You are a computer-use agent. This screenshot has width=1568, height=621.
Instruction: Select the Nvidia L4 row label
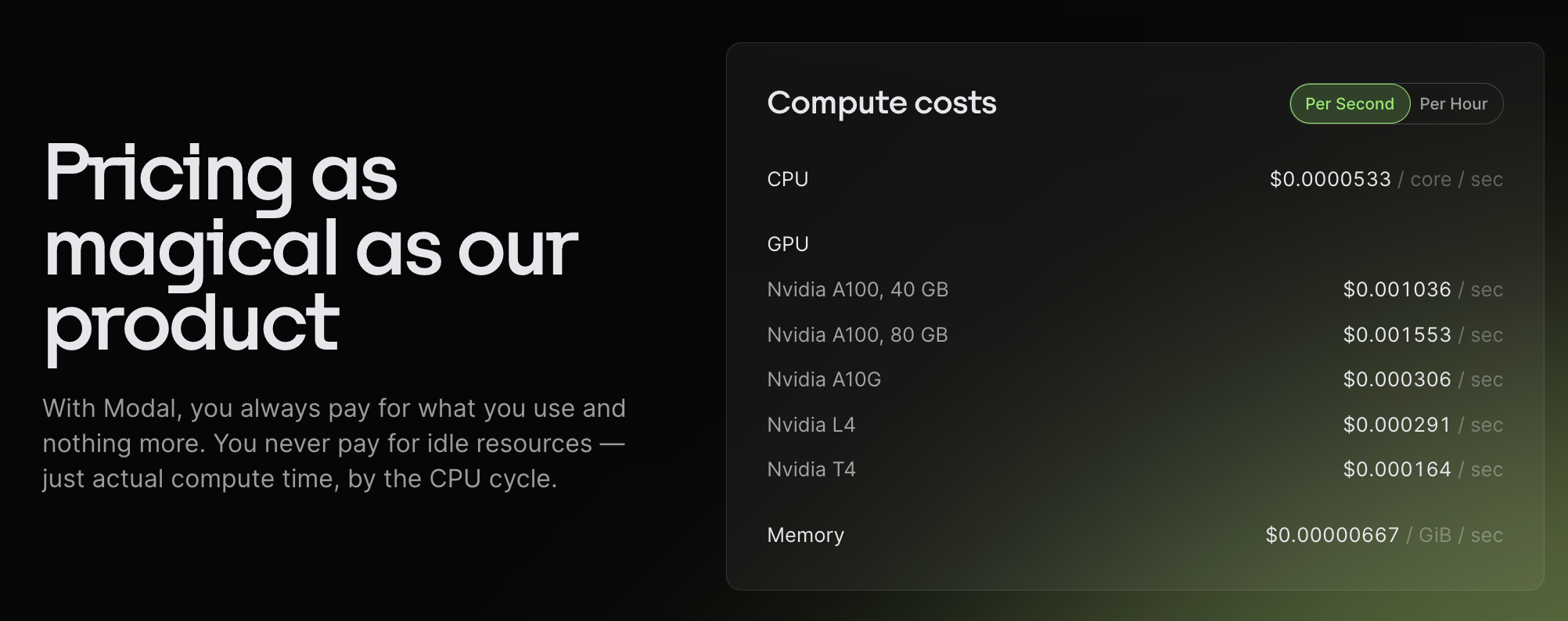811,425
